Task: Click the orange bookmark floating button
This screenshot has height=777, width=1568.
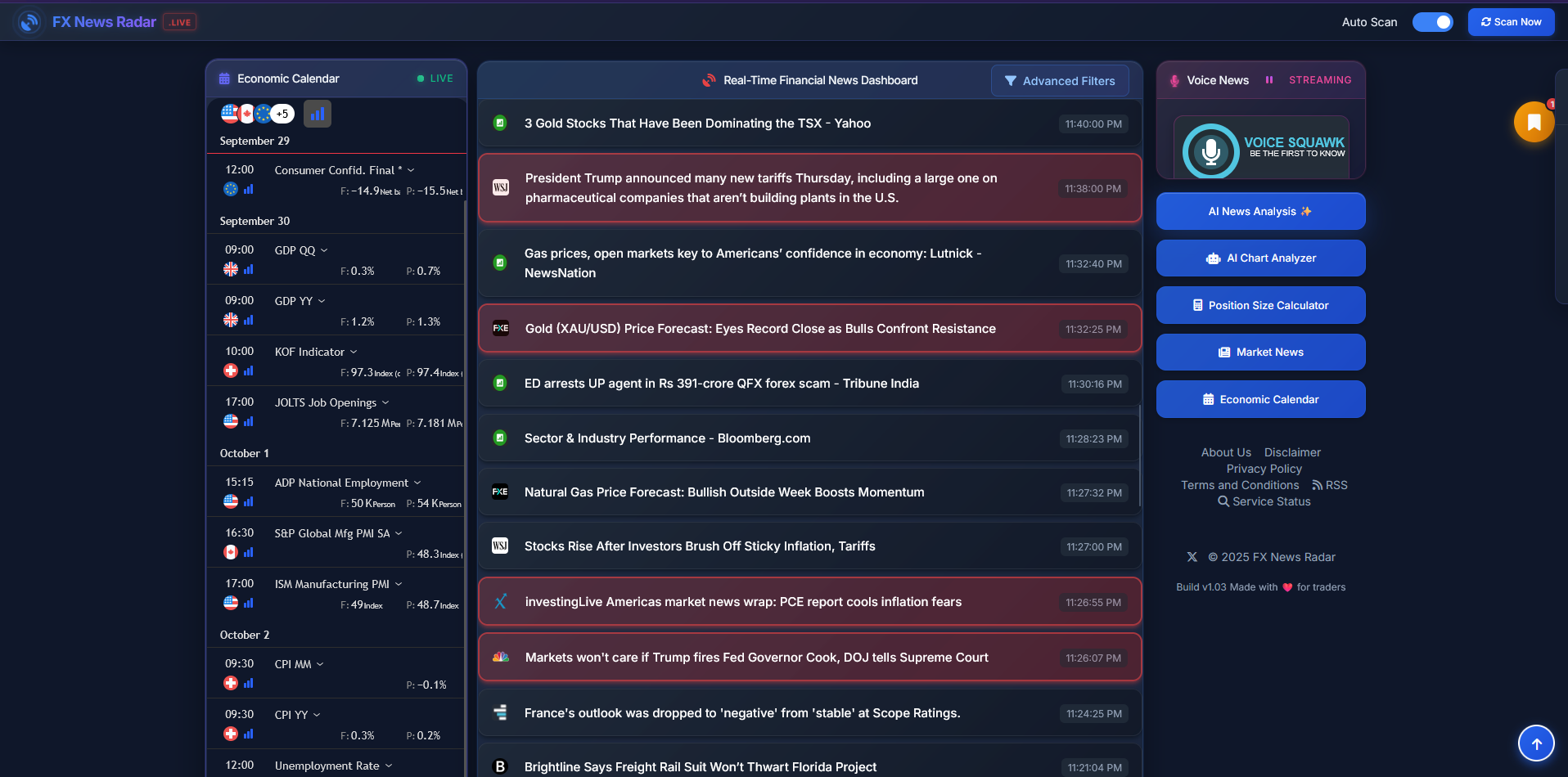Action: pyautogui.click(x=1534, y=122)
